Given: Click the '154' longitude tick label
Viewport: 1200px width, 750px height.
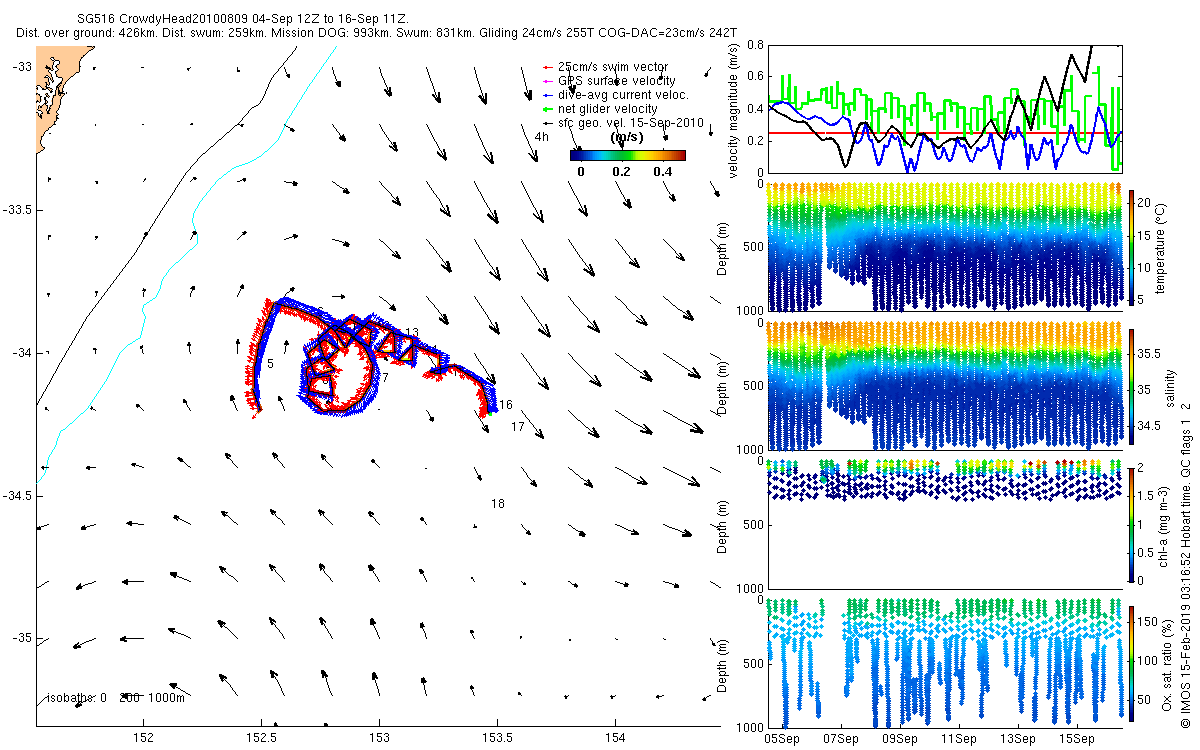Looking at the screenshot, I should 614,738.
